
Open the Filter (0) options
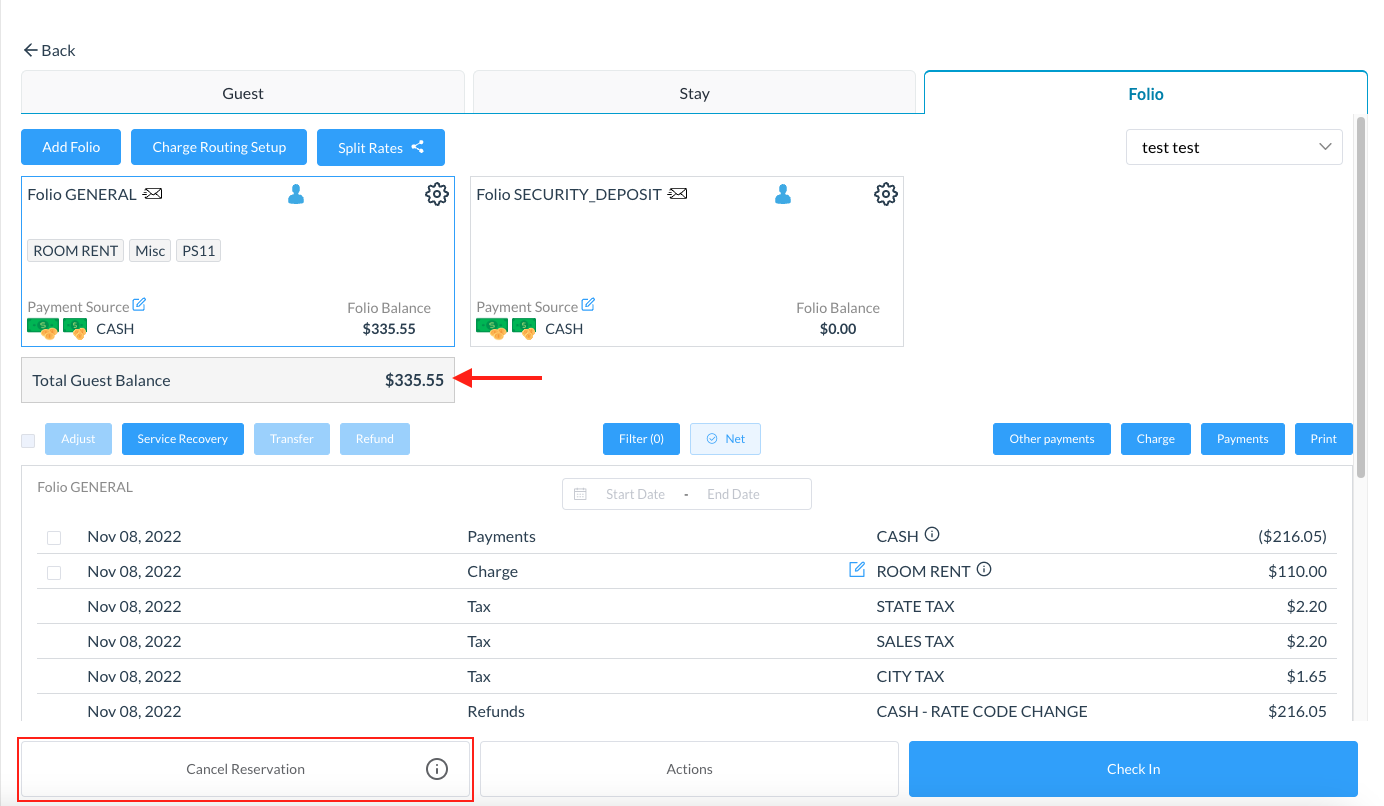(641, 439)
